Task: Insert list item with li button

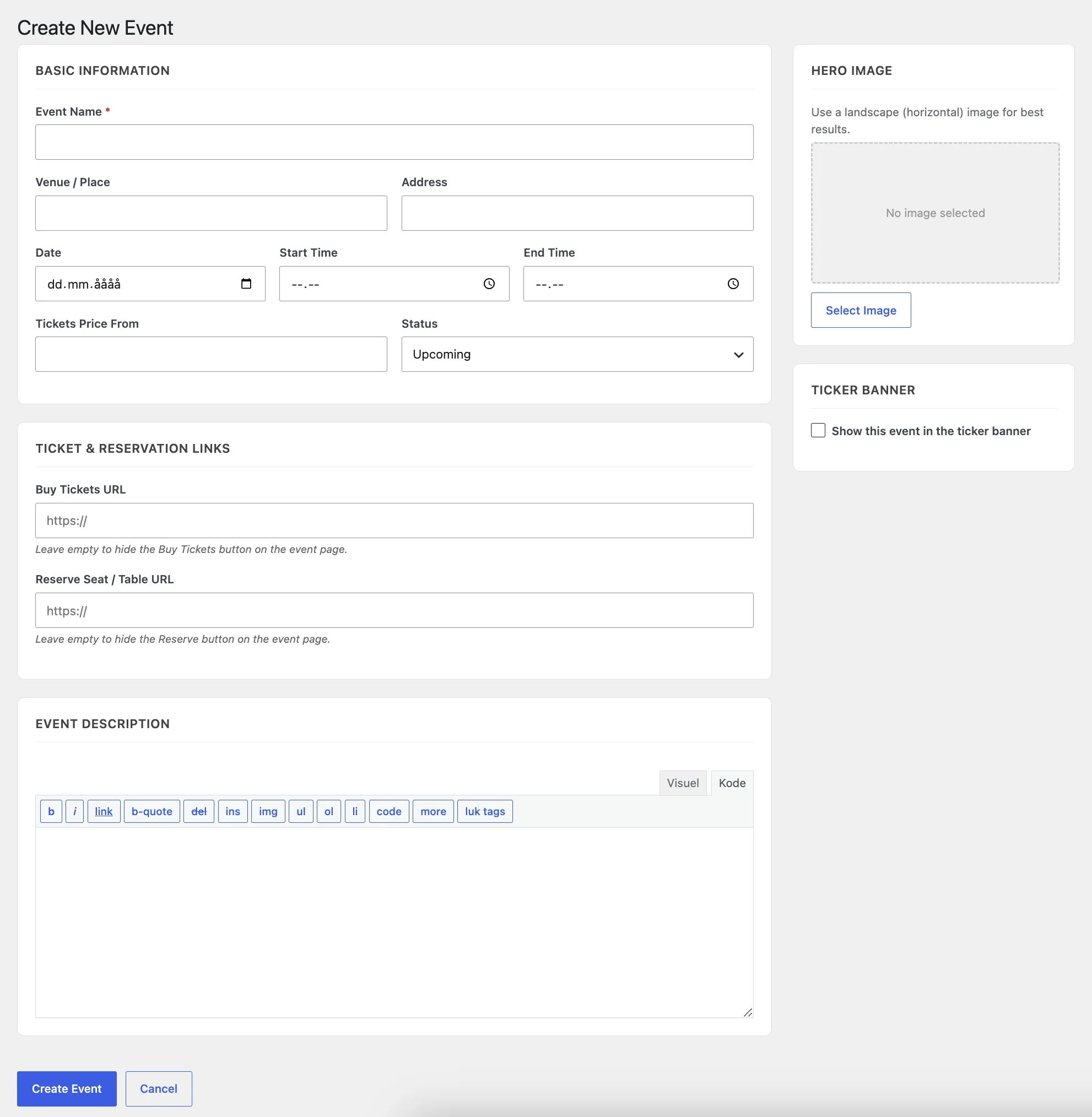Action: pos(355,811)
